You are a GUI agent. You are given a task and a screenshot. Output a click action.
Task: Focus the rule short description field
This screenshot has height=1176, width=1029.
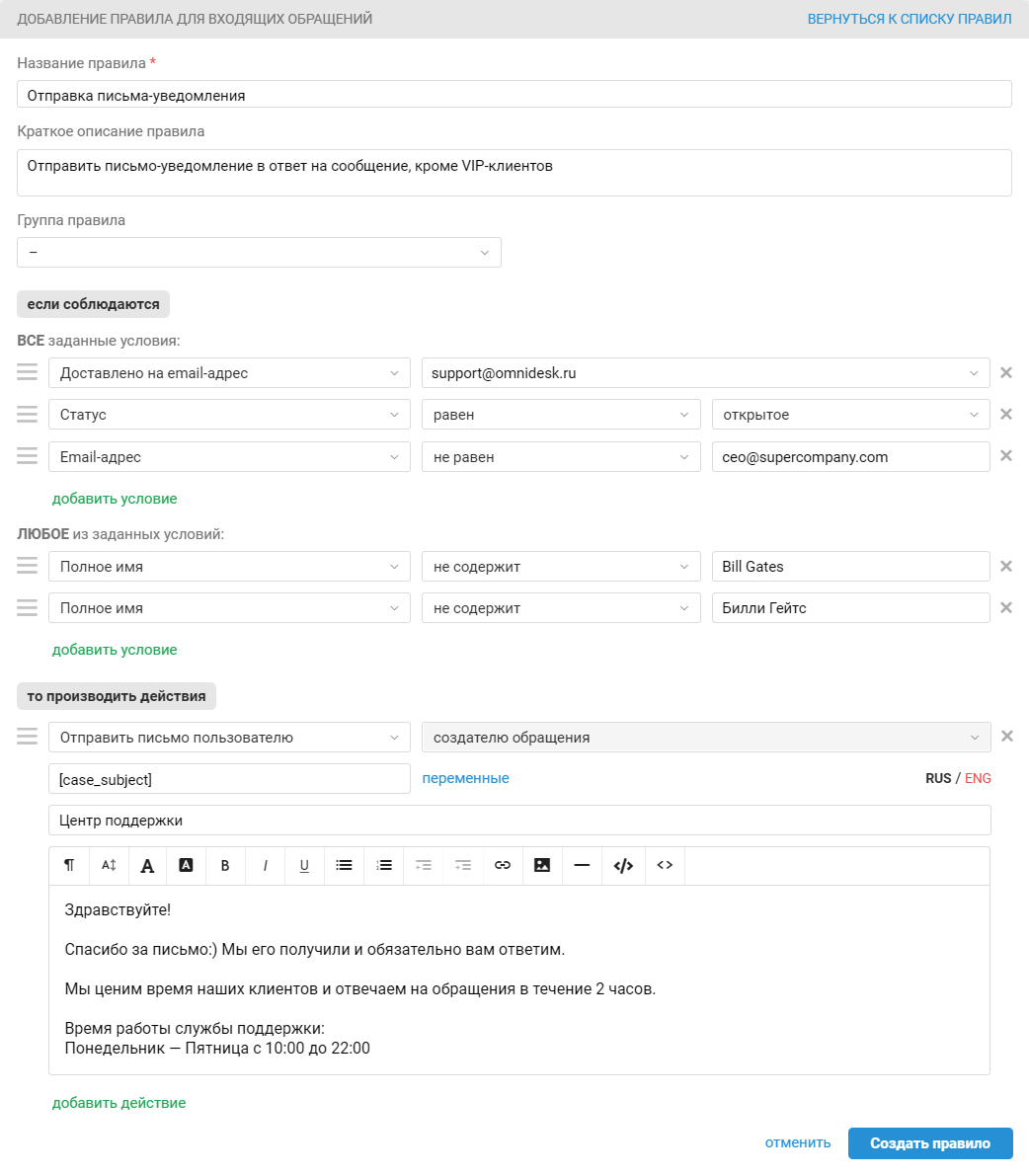[x=514, y=173]
